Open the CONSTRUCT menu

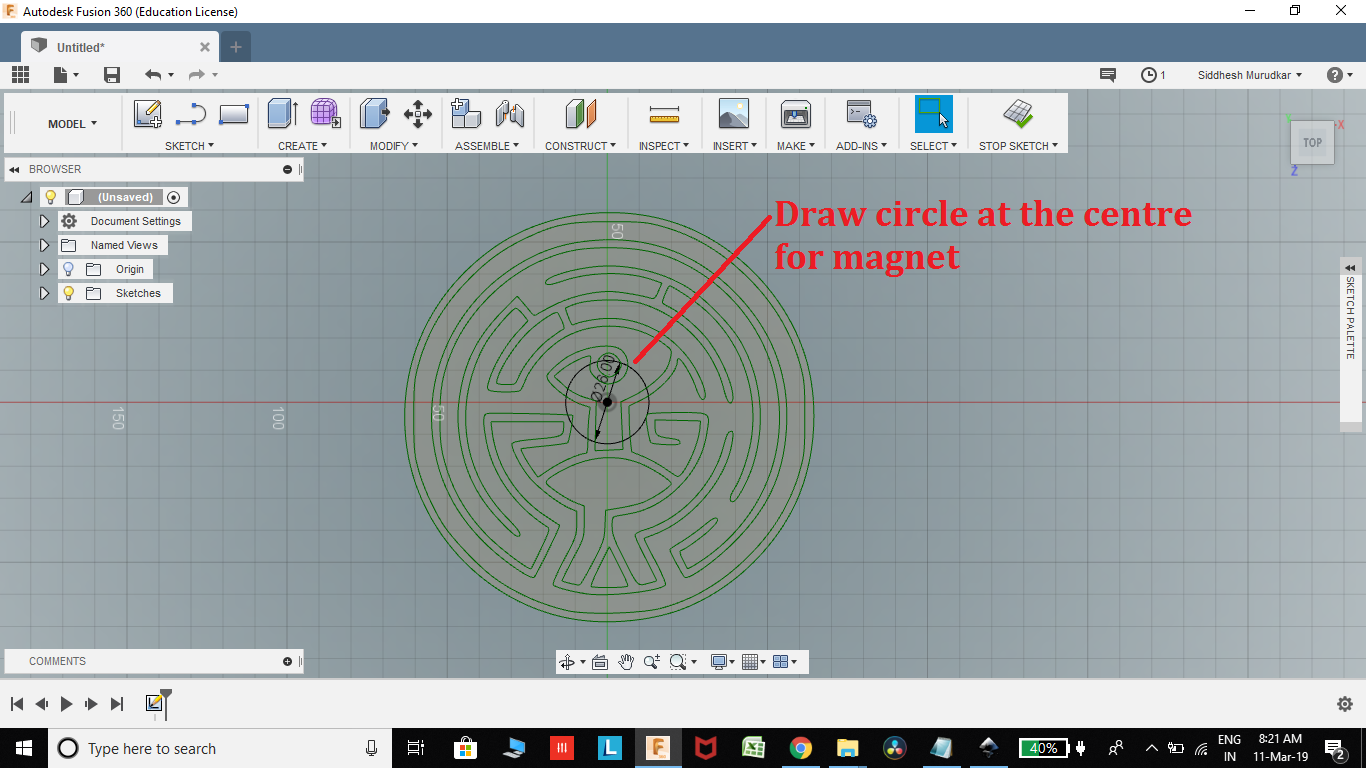pos(581,146)
